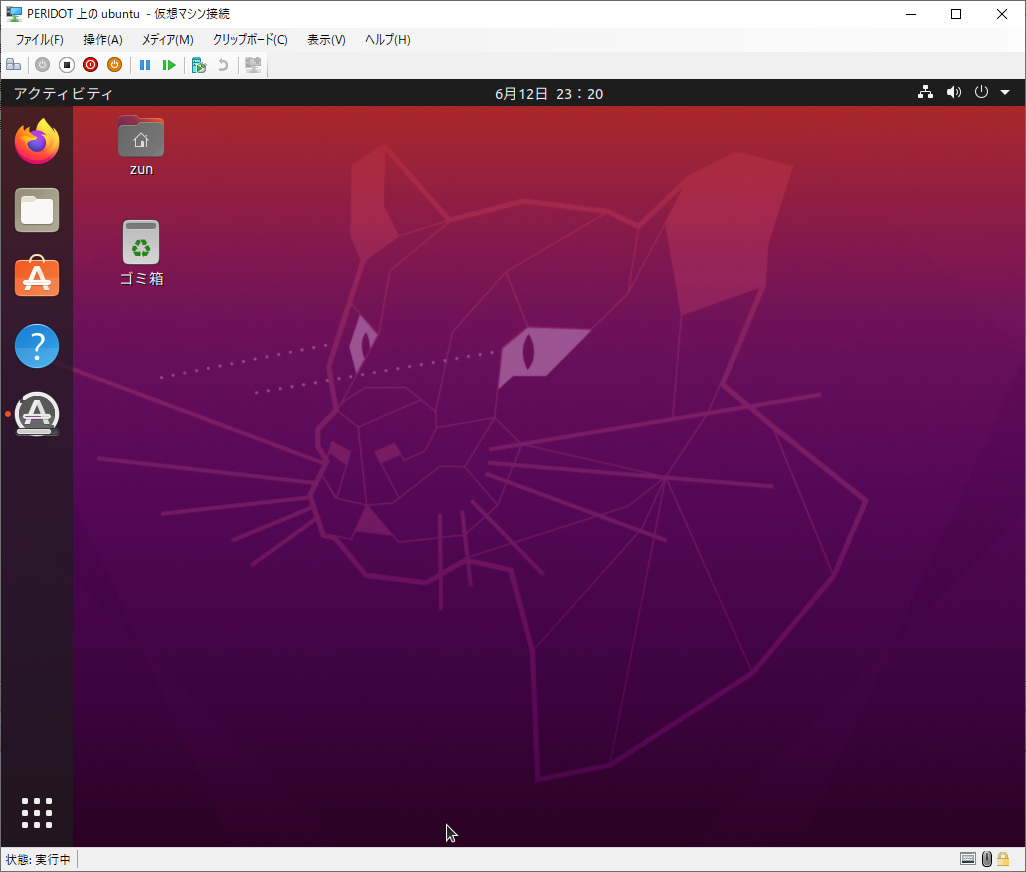This screenshot has height=872, width=1026.
Task: Toggle enhanced session mode icon
Action: coord(253,65)
